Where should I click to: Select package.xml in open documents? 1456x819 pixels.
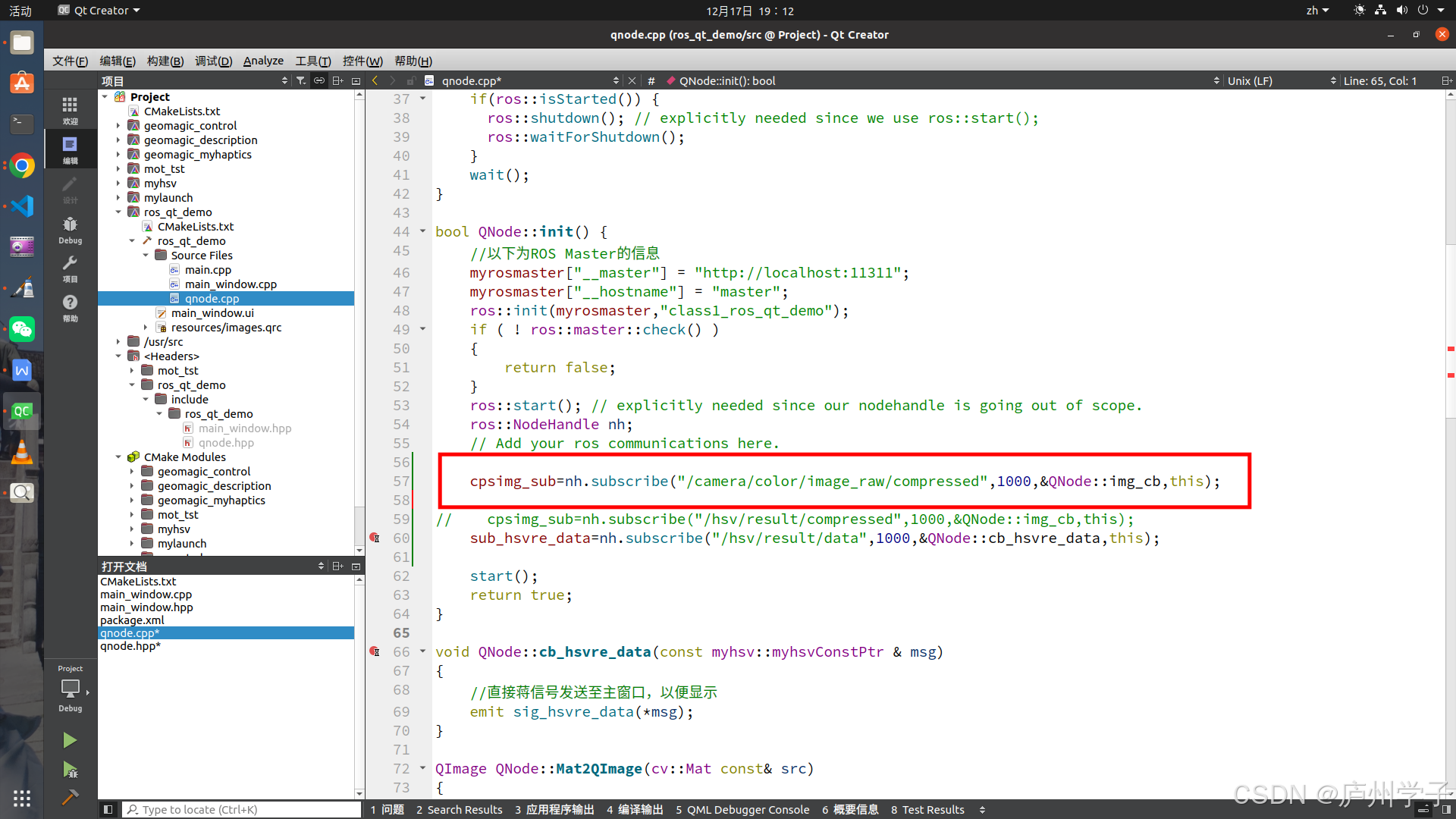[x=132, y=620]
